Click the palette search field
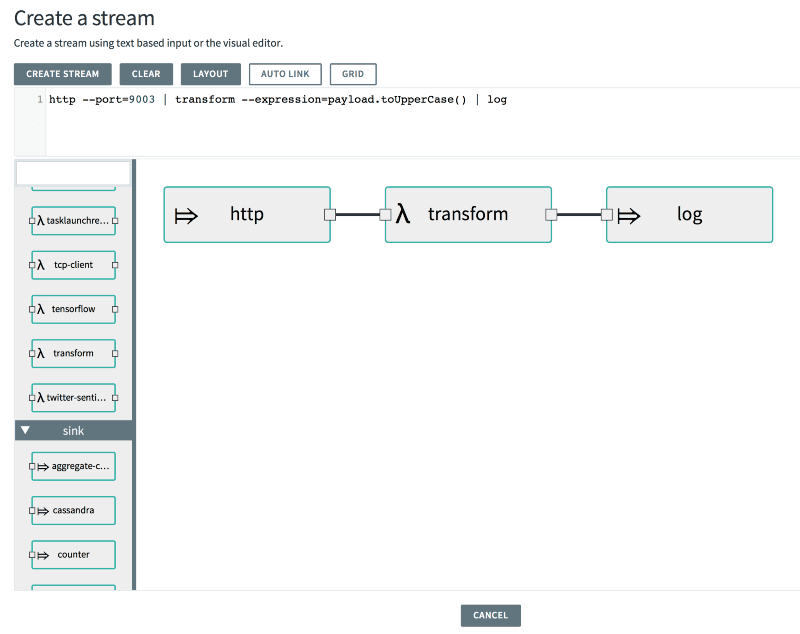 click(70, 173)
